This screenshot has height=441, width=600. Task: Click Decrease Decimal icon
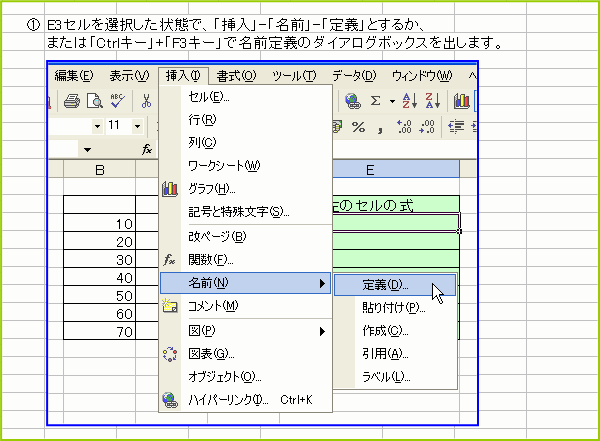click(427, 127)
